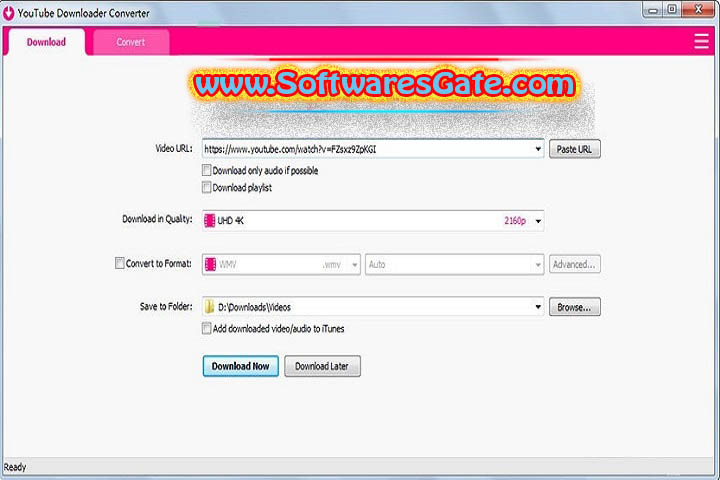
Task: Click the 2160p resolution value
Action: click(515, 221)
